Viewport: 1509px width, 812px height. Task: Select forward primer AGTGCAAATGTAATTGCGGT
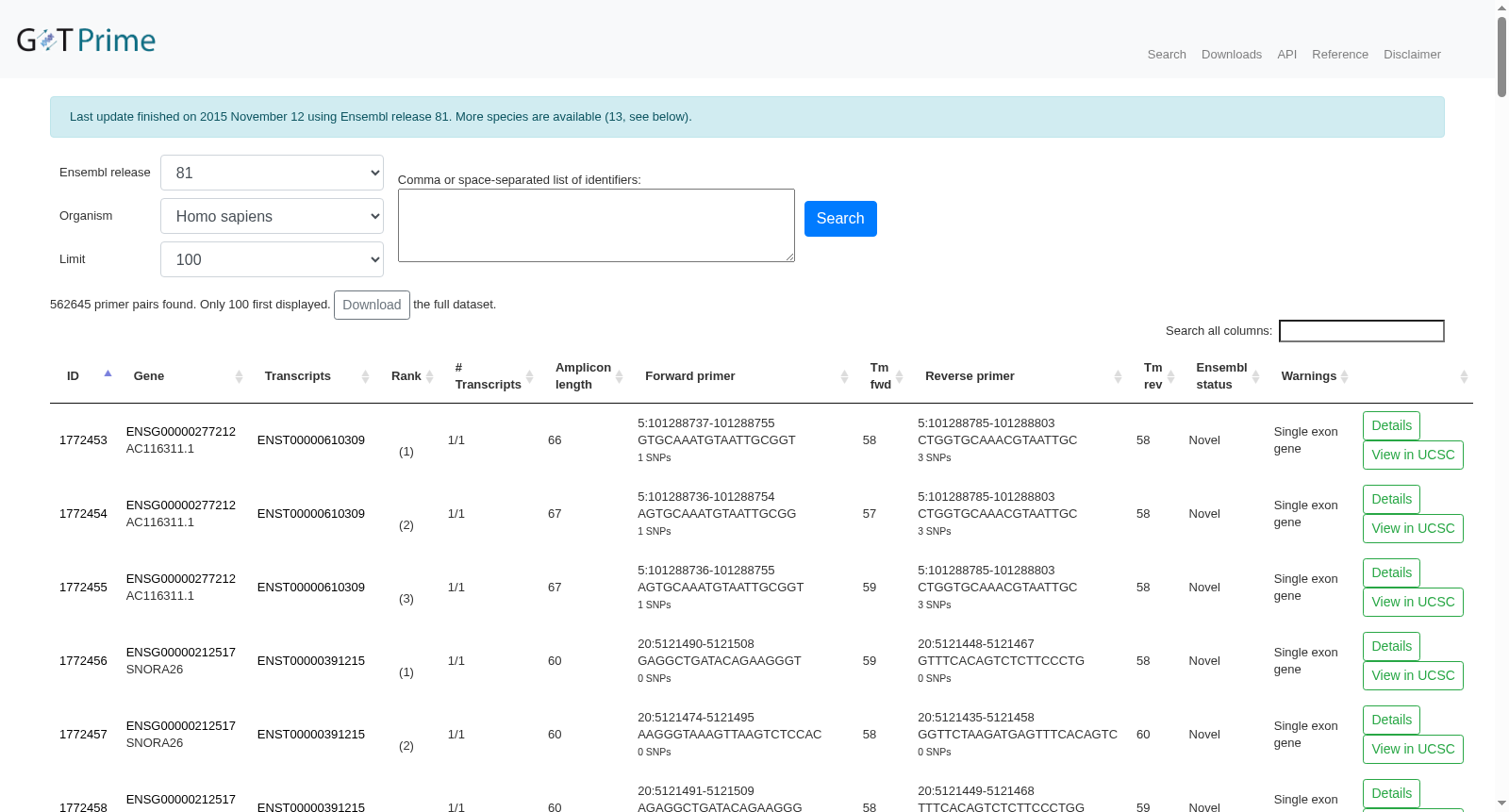(x=721, y=588)
